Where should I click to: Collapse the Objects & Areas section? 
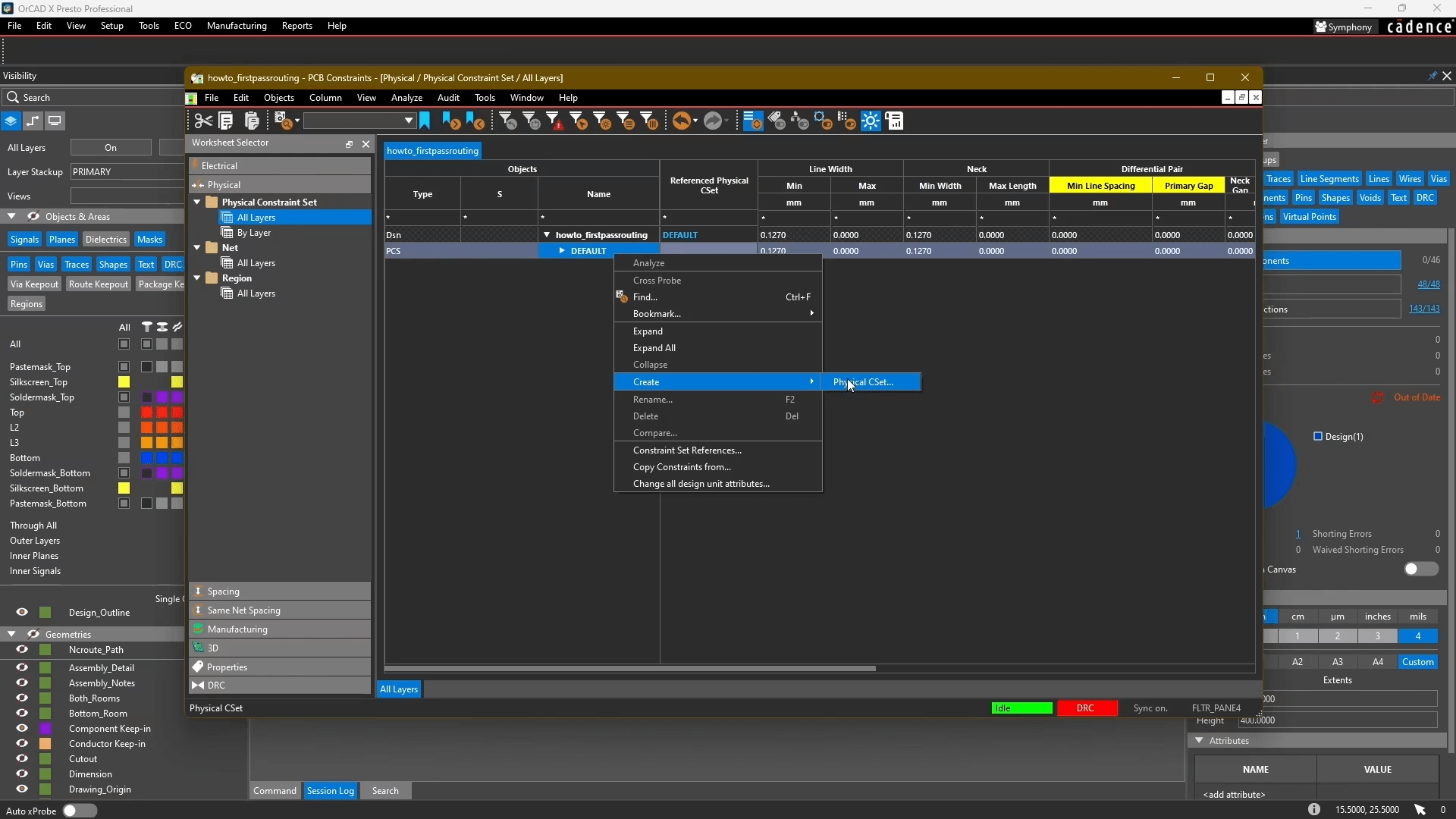tap(11, 216)
